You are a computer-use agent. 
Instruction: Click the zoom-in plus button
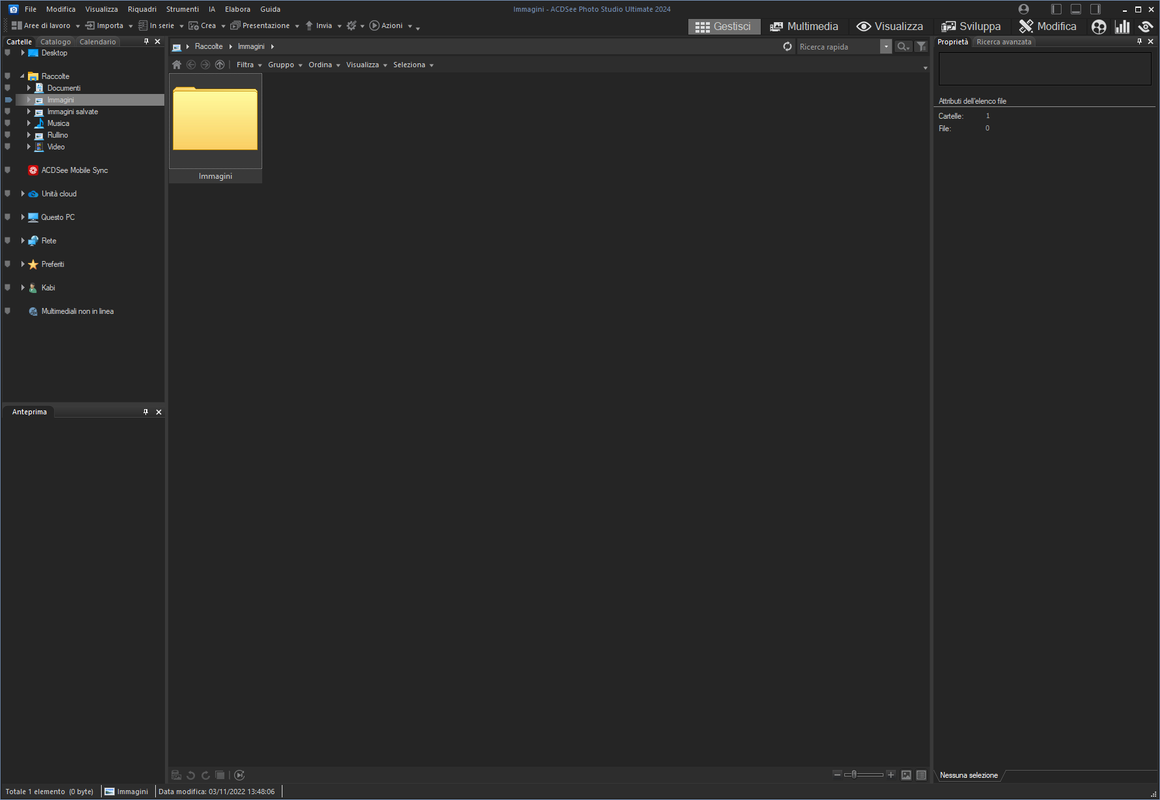tap(890, 775)
